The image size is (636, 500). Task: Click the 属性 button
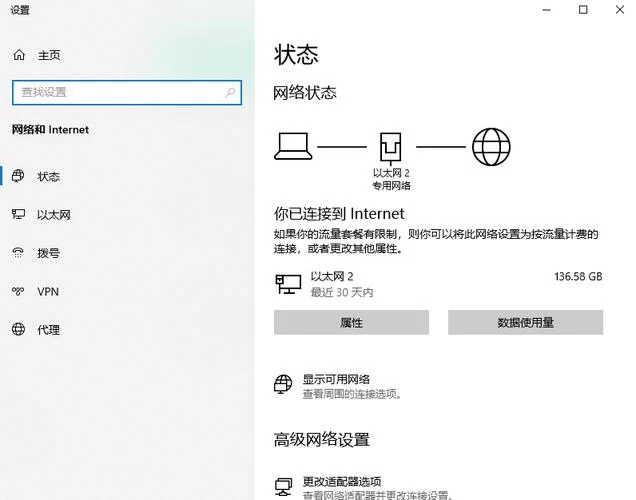(x=351, y=322)
